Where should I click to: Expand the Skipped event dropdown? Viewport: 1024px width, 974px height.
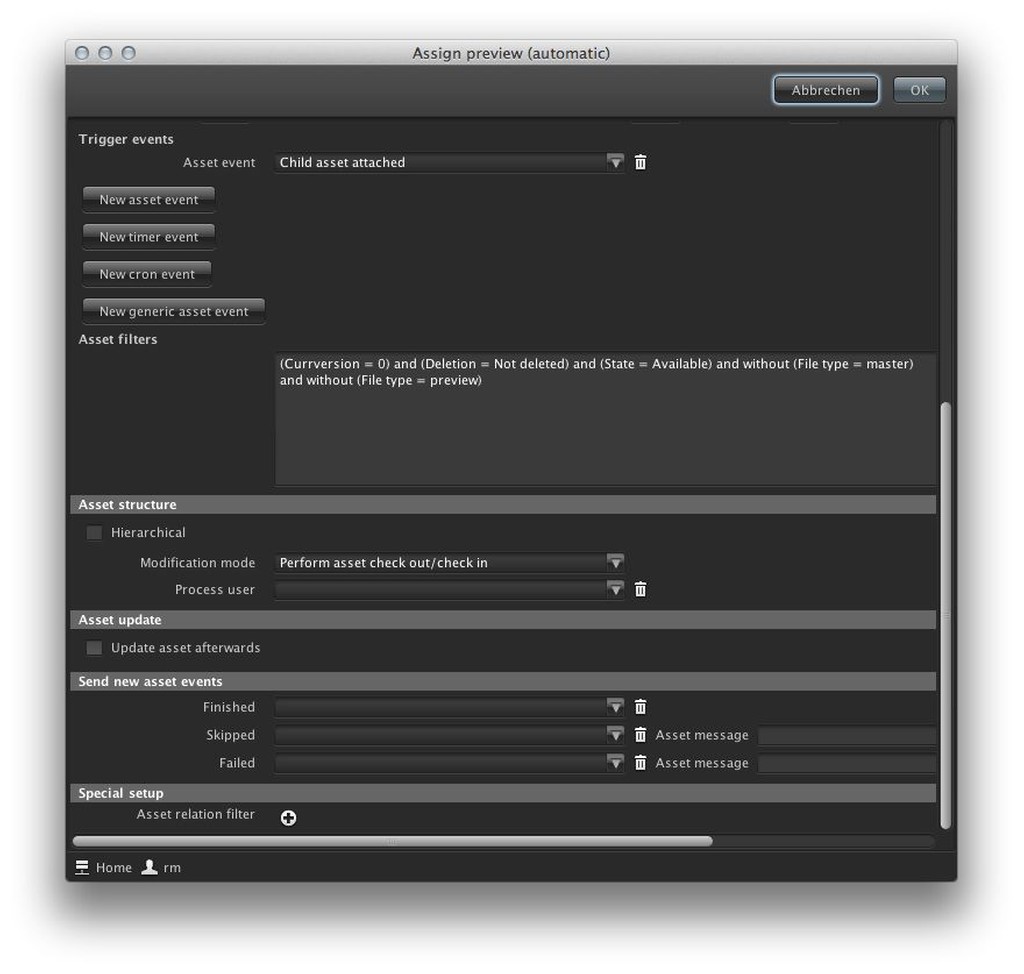coord(614,734)
